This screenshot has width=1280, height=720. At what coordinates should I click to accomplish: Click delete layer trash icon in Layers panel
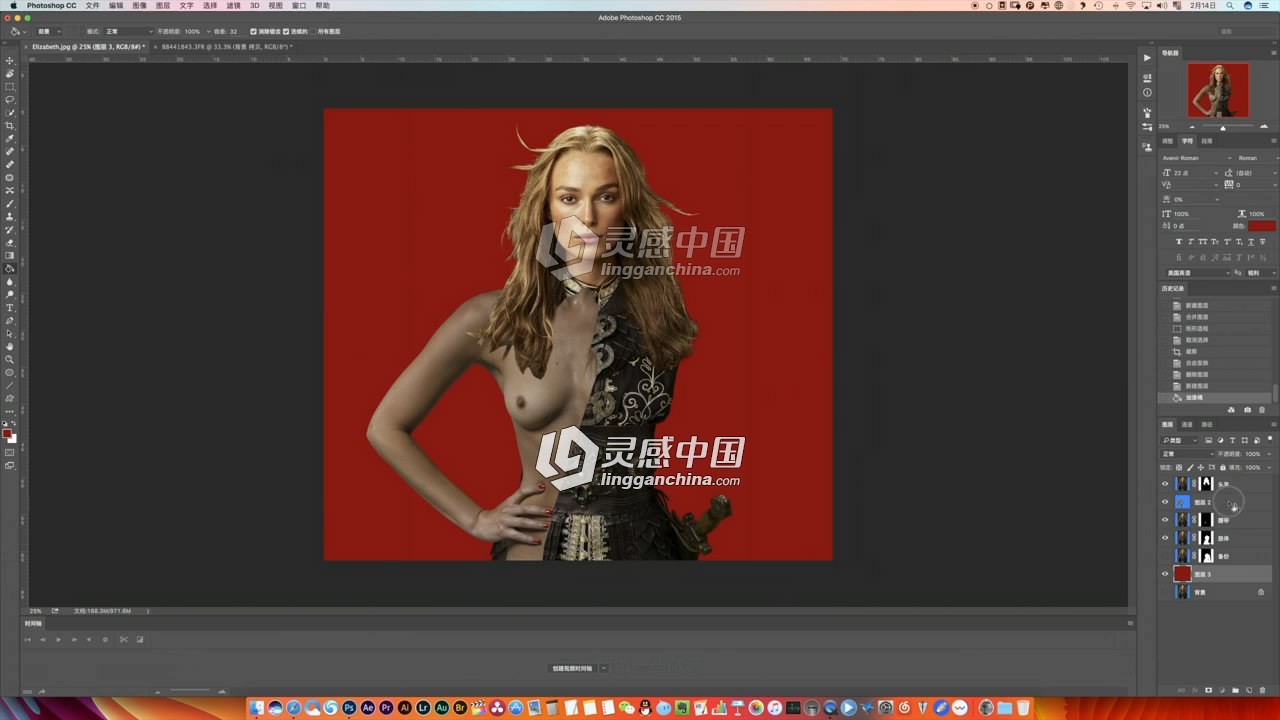point(1261,690)
